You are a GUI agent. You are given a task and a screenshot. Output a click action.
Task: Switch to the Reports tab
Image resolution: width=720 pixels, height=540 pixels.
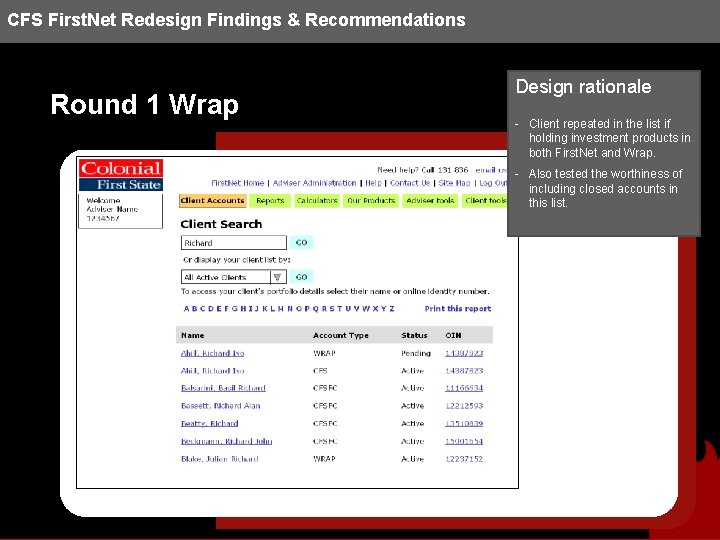point(270,201)
